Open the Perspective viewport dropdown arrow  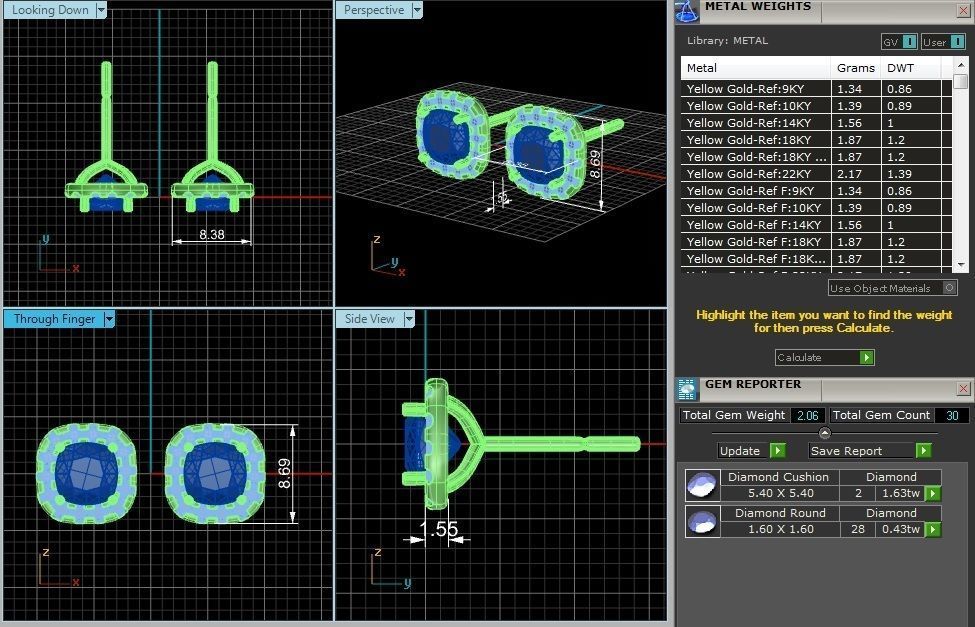pos(417,10)
